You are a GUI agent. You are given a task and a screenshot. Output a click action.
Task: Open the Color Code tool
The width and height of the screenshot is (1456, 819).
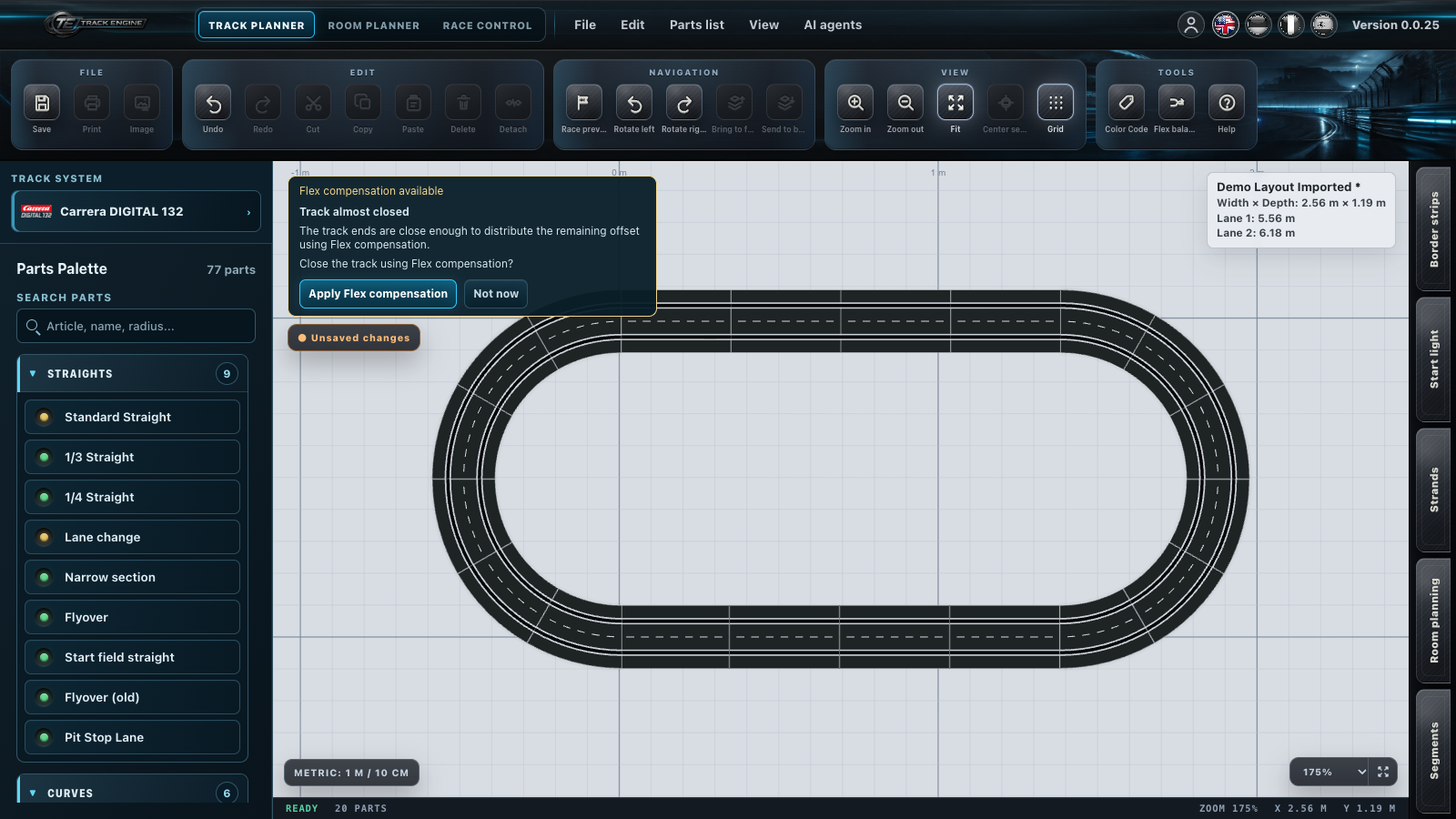(x=1127, y=103)
